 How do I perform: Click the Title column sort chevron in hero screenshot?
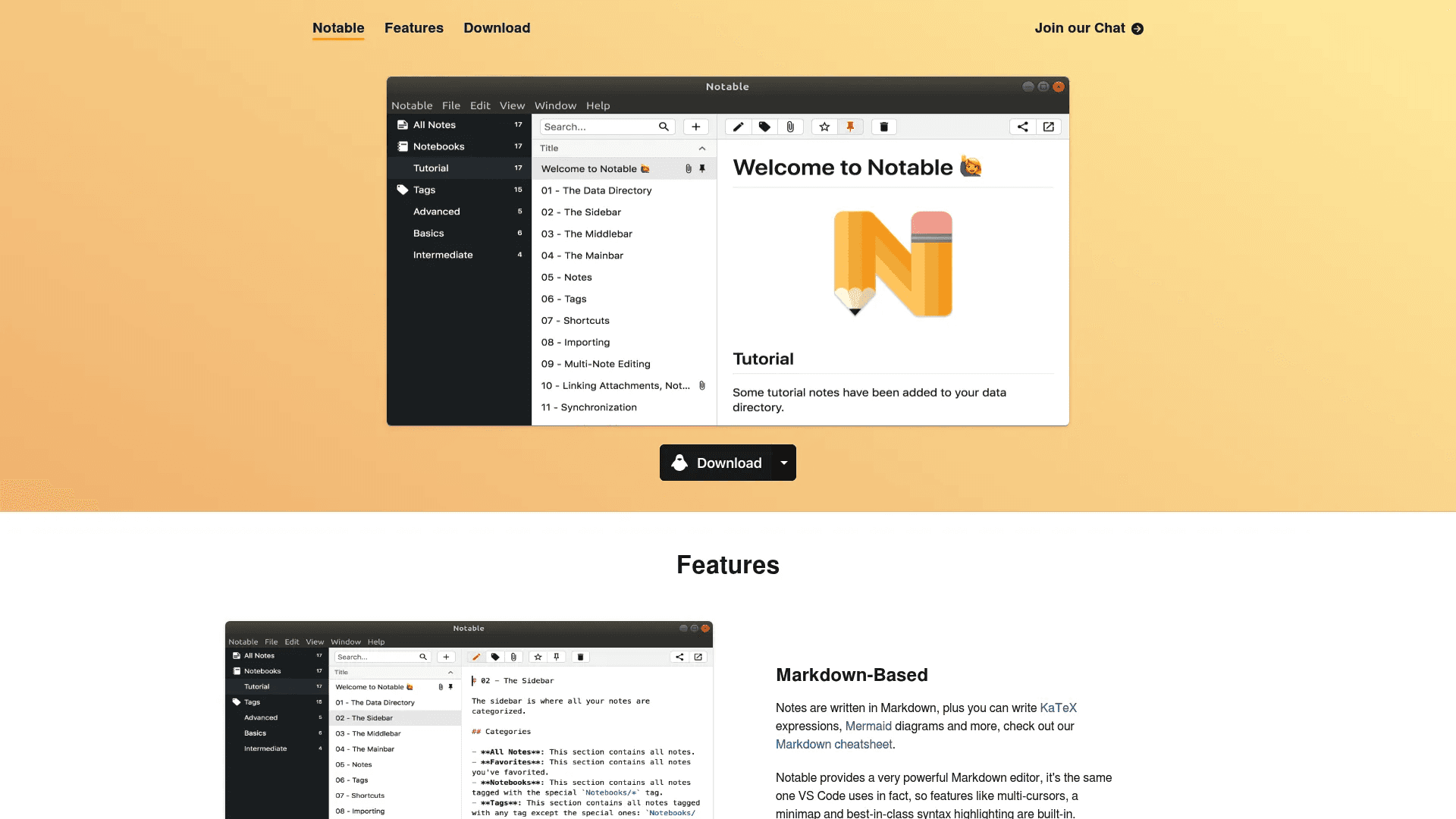[x=702, y=149]
